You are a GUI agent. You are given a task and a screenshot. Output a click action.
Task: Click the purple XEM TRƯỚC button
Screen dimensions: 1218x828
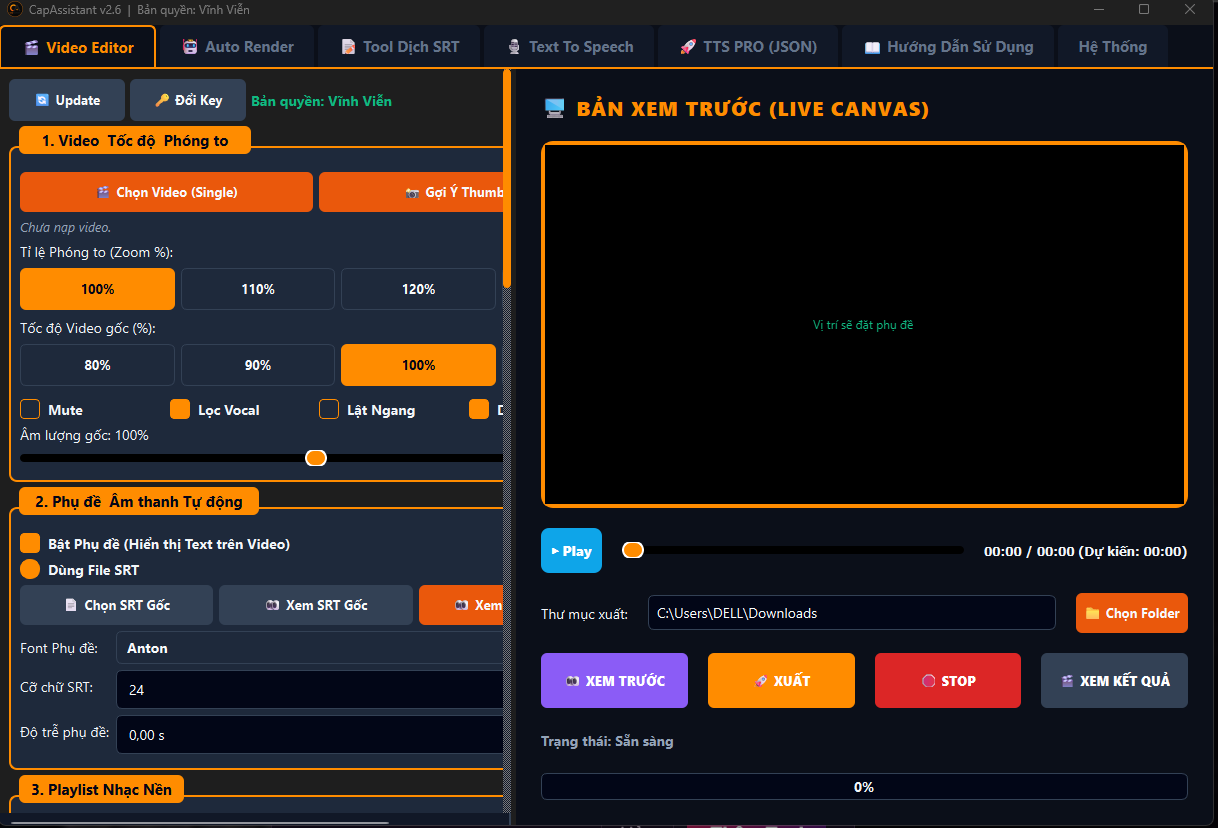tap(614, 681)
